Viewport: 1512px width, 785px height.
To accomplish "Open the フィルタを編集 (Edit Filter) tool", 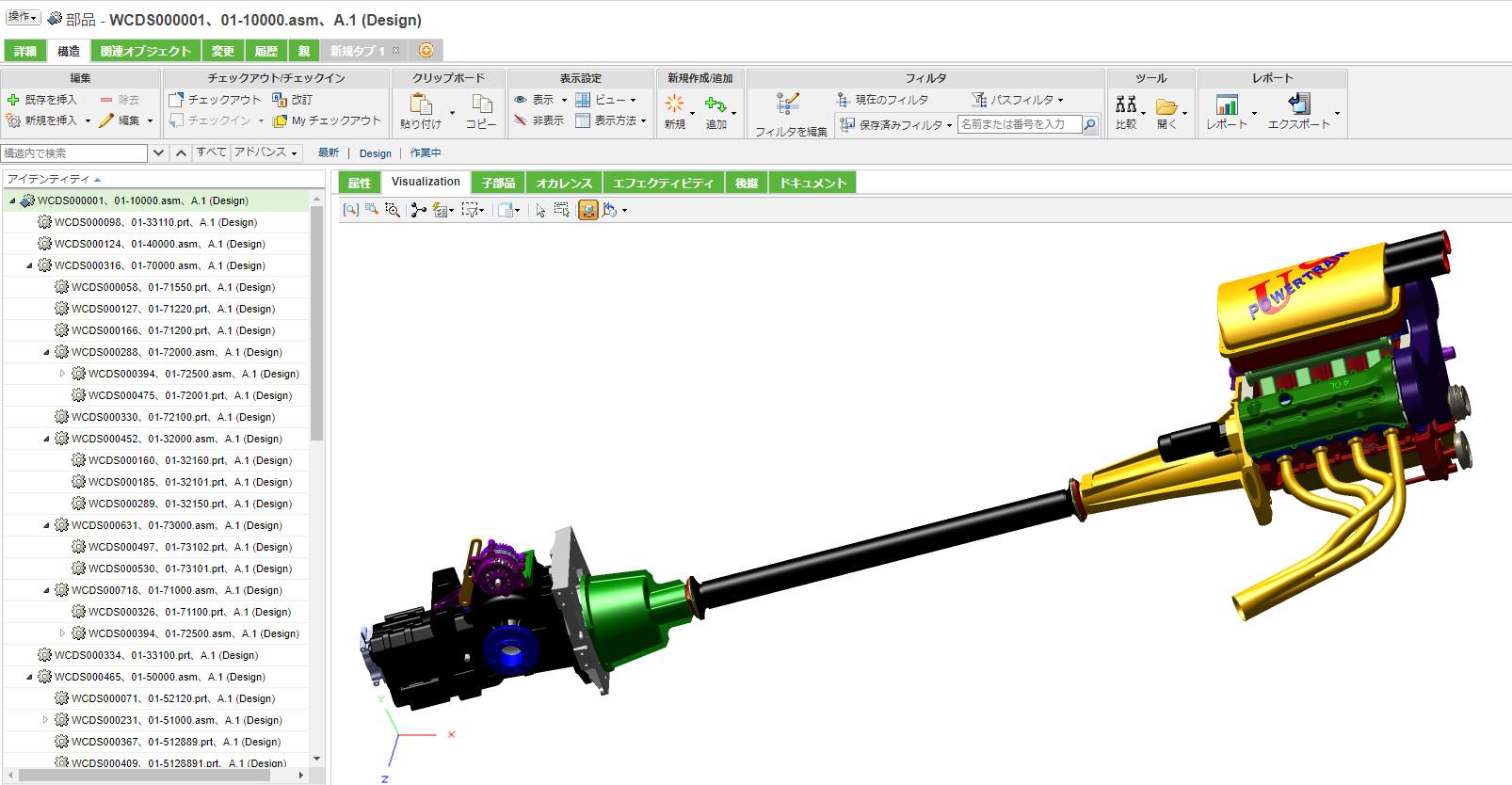I will [789, 104].
